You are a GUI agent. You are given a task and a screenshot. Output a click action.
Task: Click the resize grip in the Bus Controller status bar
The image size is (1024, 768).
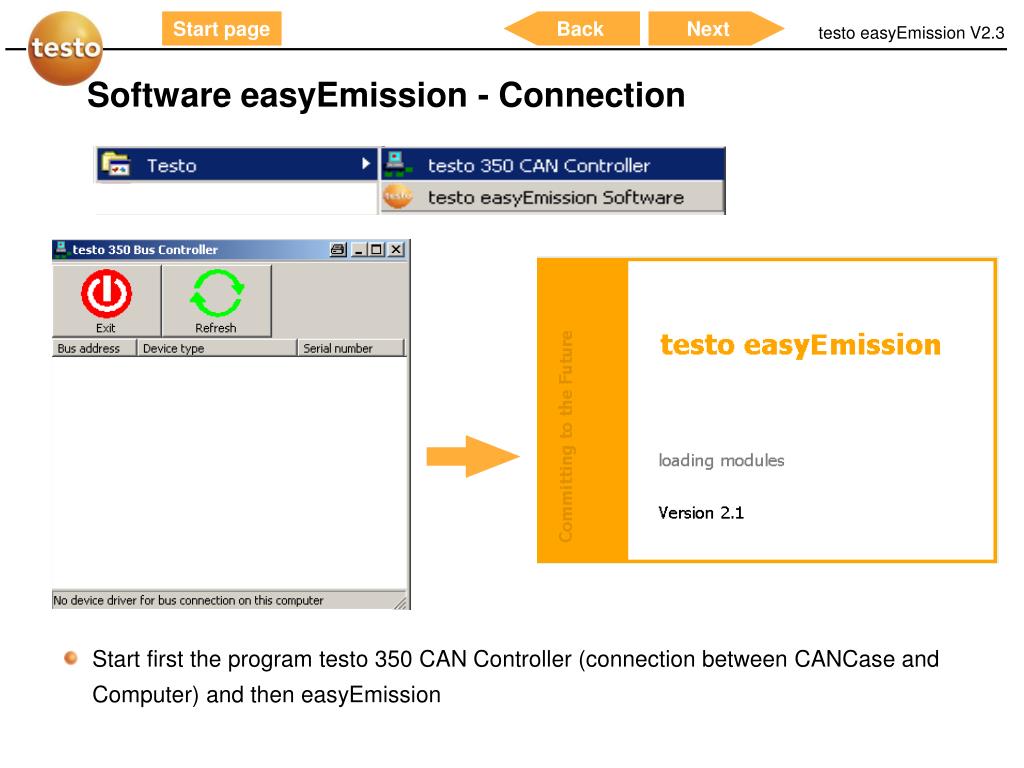tap(400, 602)
